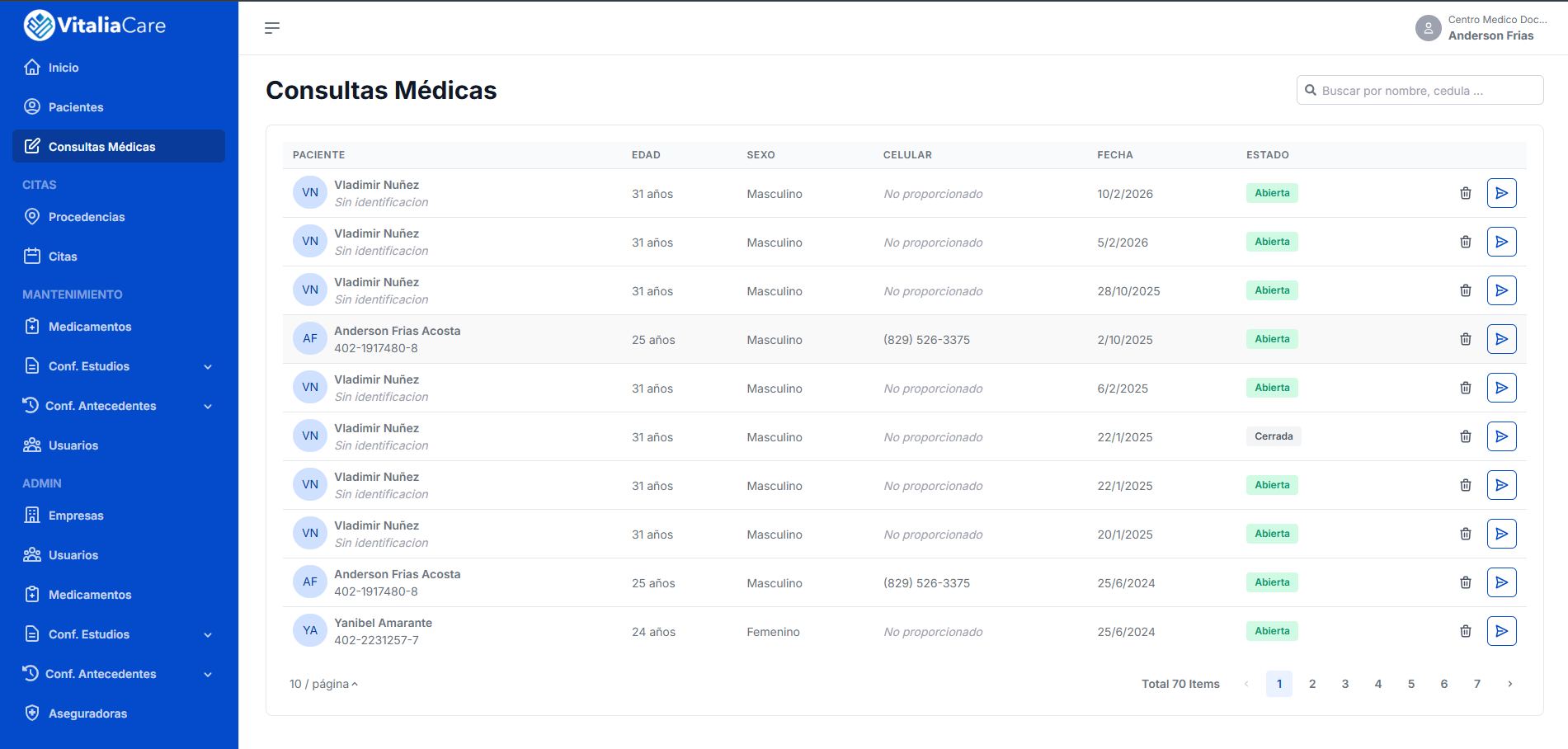1568x749 pixels.
Task: Open Aseguradoras in the sidebar
Action: tap(119, 714)
